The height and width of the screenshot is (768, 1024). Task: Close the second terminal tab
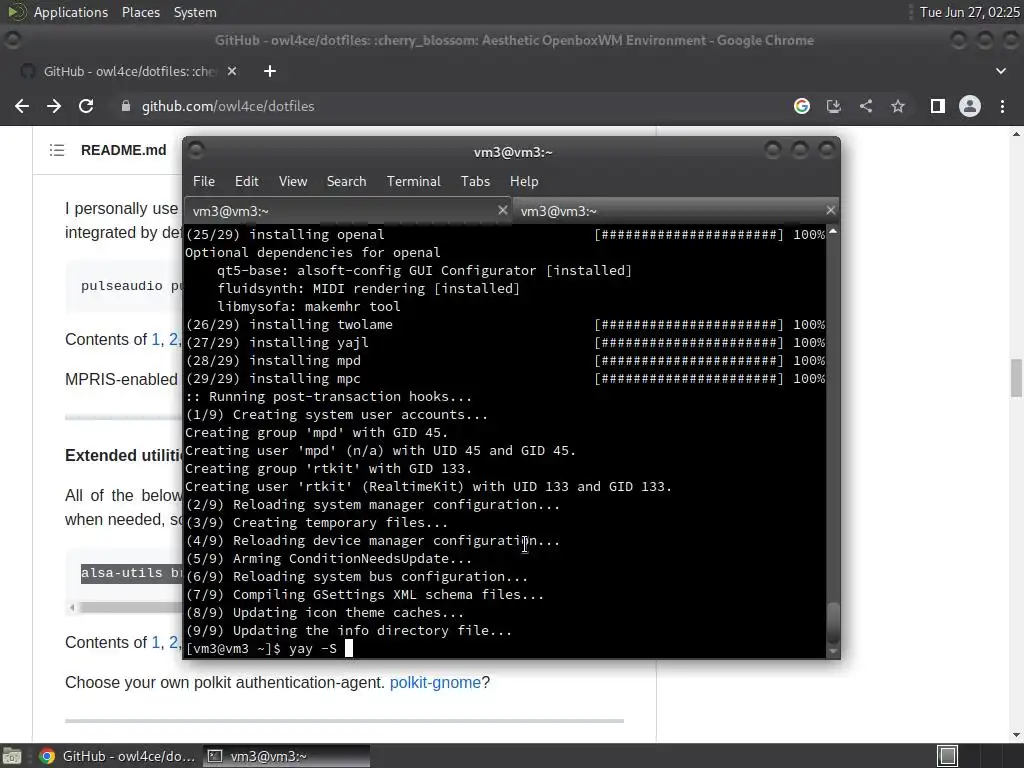coord(830,210)
